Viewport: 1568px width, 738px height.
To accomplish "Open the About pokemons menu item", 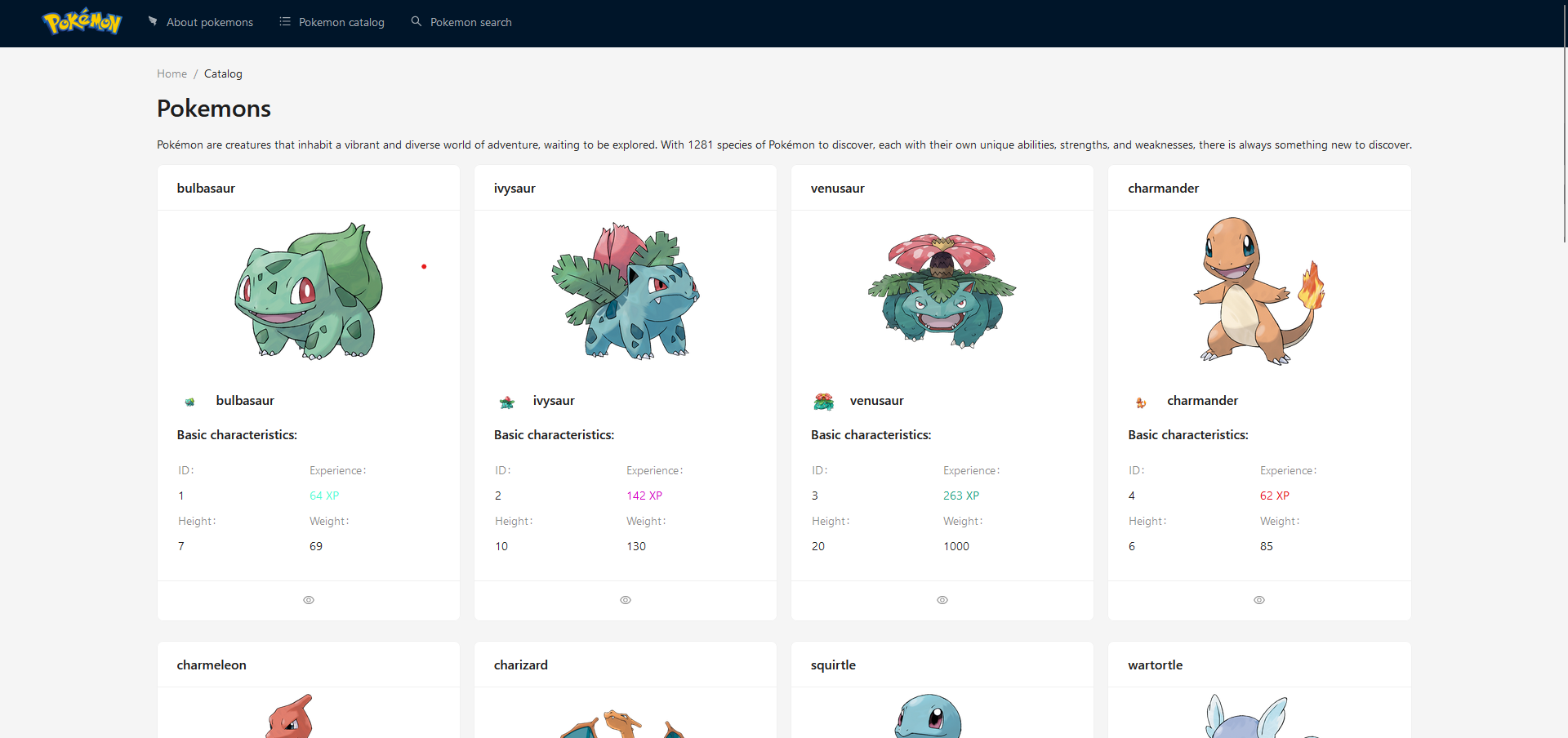I will click(209, 22).
